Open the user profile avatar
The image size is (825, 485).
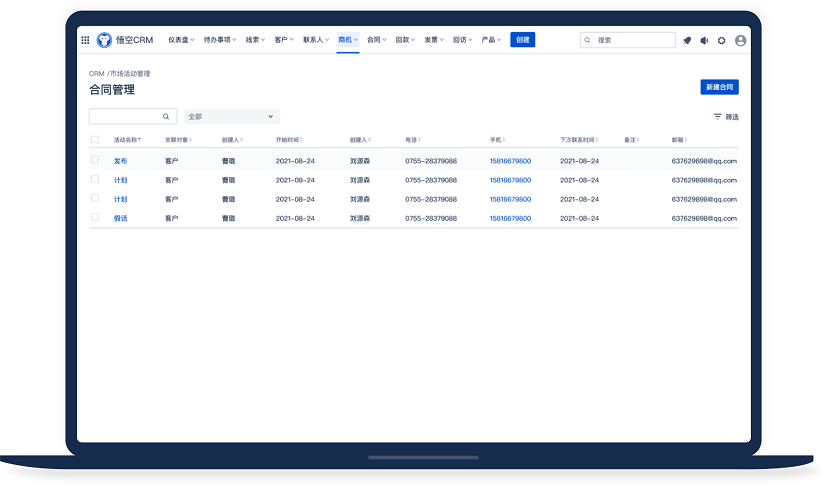click(740, 40)
